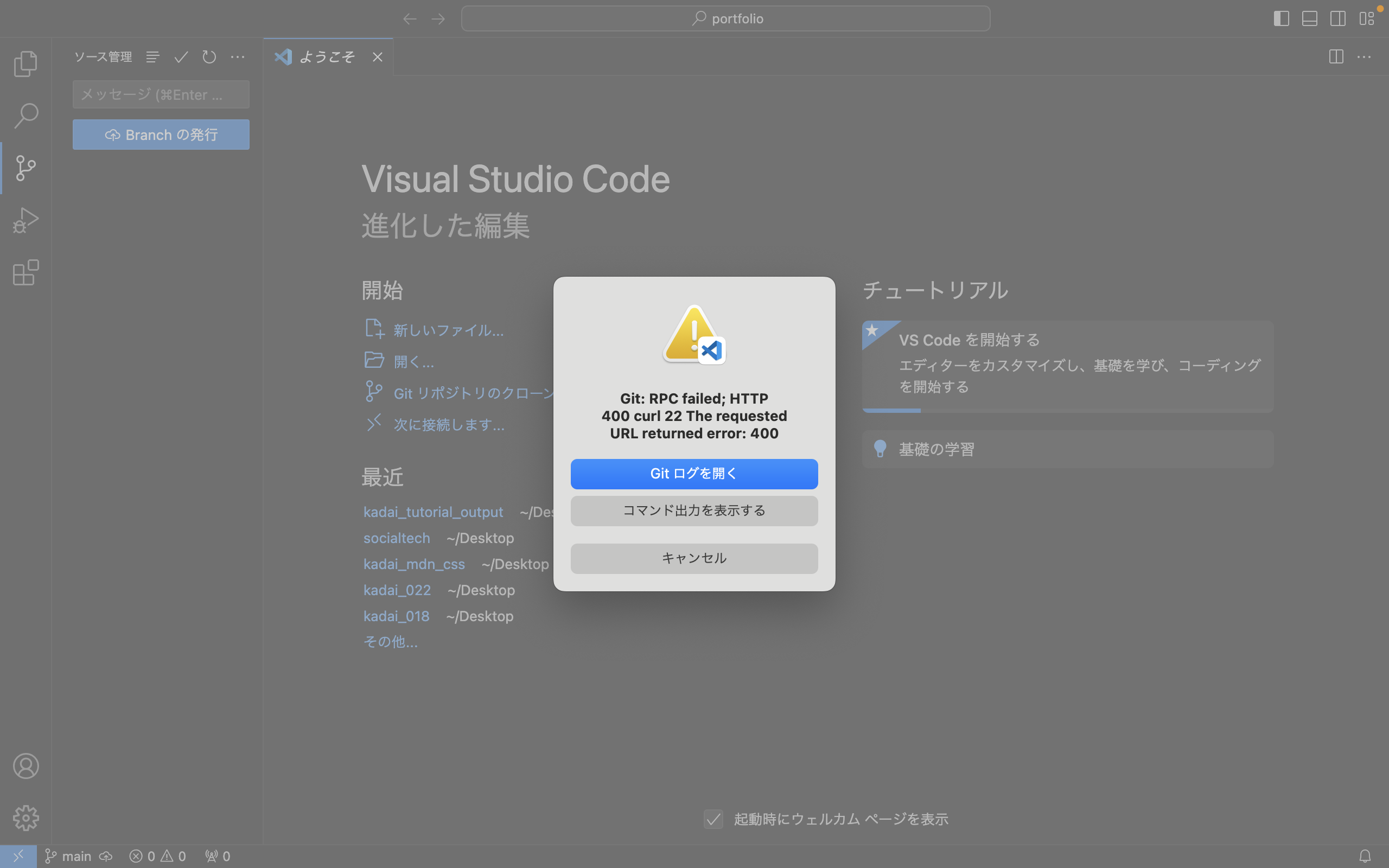The image size is (1389, 868).
Task: Open Run and Debug view
Action: point(26,220)
